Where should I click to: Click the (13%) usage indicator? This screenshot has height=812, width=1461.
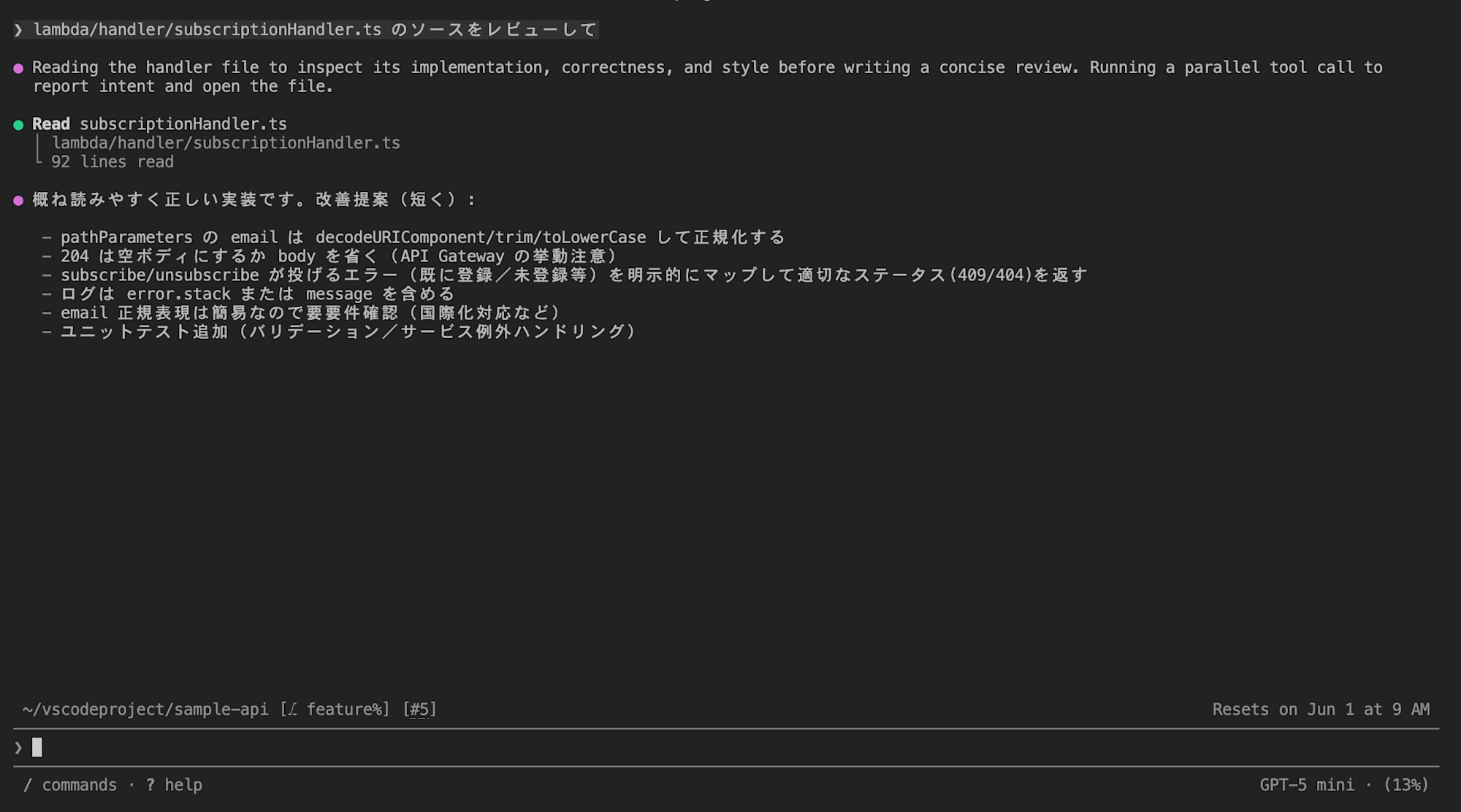1406,785
